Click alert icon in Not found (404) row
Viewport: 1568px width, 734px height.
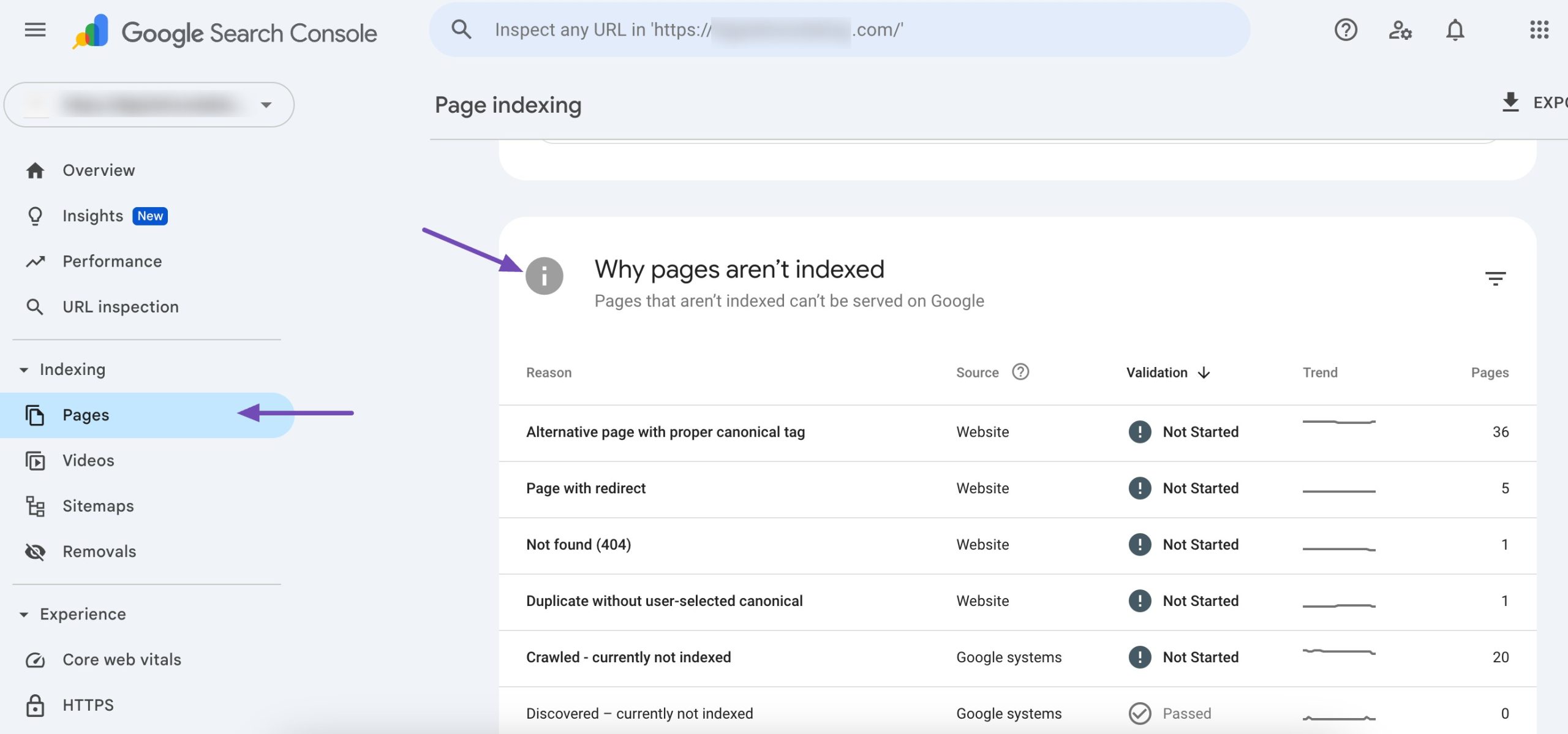point(1139,545)
